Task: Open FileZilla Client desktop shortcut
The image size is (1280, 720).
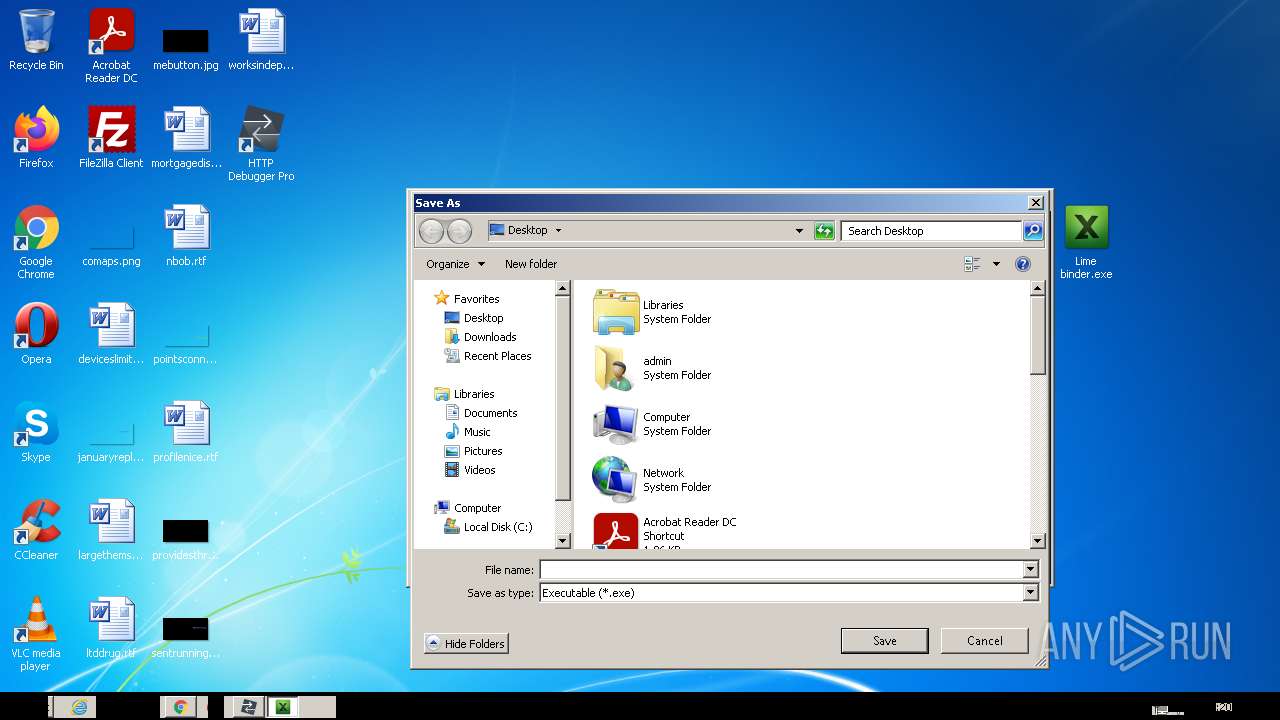Action: tap(111, 138)
